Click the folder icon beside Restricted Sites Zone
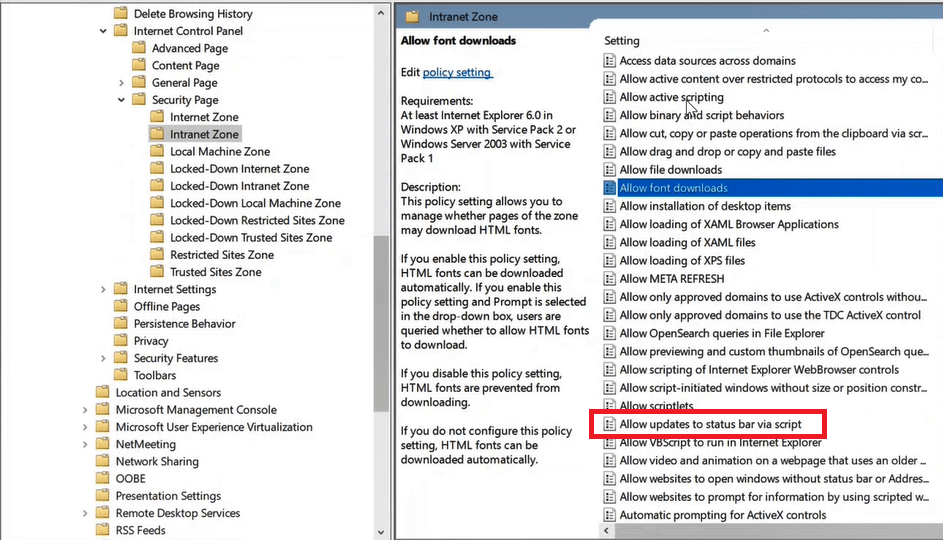 [x=157, y=255]
